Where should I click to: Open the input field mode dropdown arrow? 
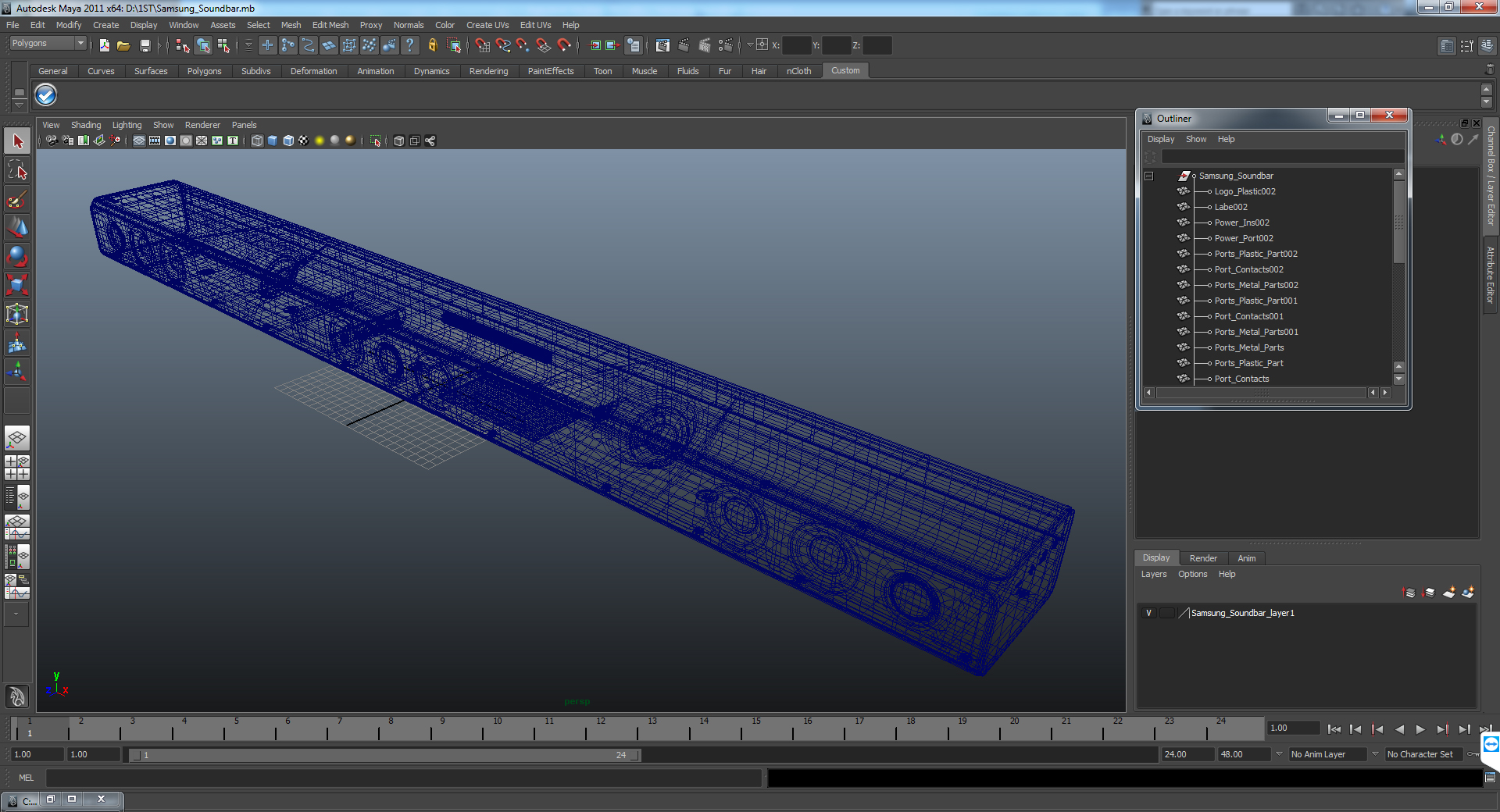click(x=750, y=45)
